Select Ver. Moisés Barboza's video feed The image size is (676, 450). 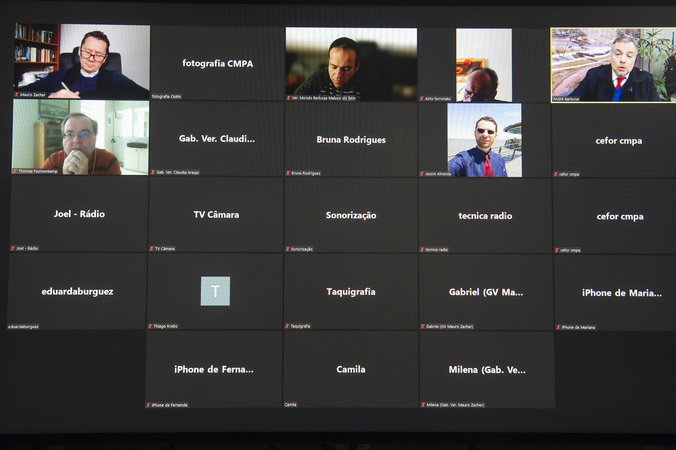351,64
